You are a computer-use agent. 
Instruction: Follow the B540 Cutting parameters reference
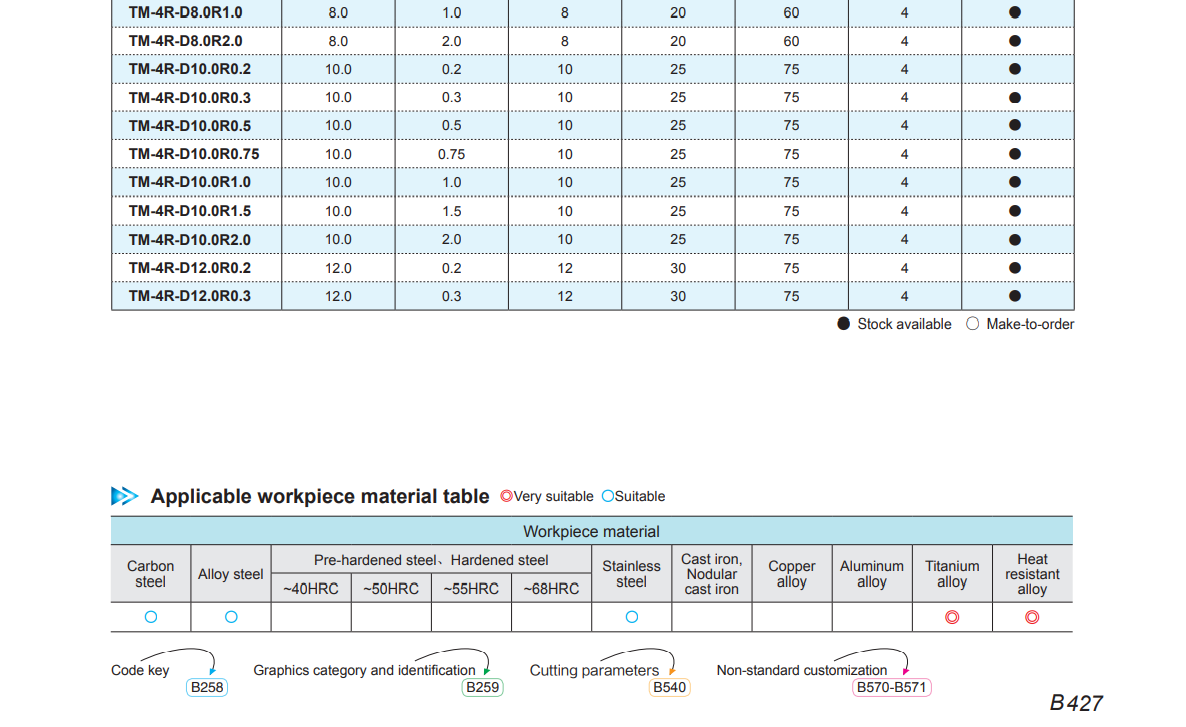669,688
